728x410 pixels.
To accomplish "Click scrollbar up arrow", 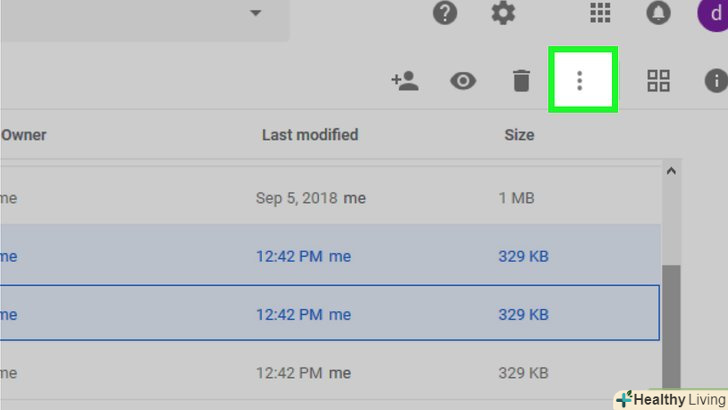I will click(671, 171).
